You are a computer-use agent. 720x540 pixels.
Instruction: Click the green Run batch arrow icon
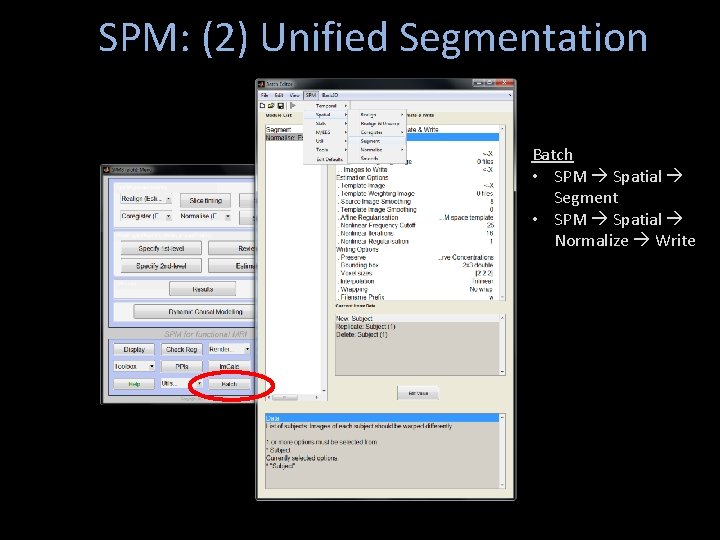pyautogui.click(x=292, y=106)
